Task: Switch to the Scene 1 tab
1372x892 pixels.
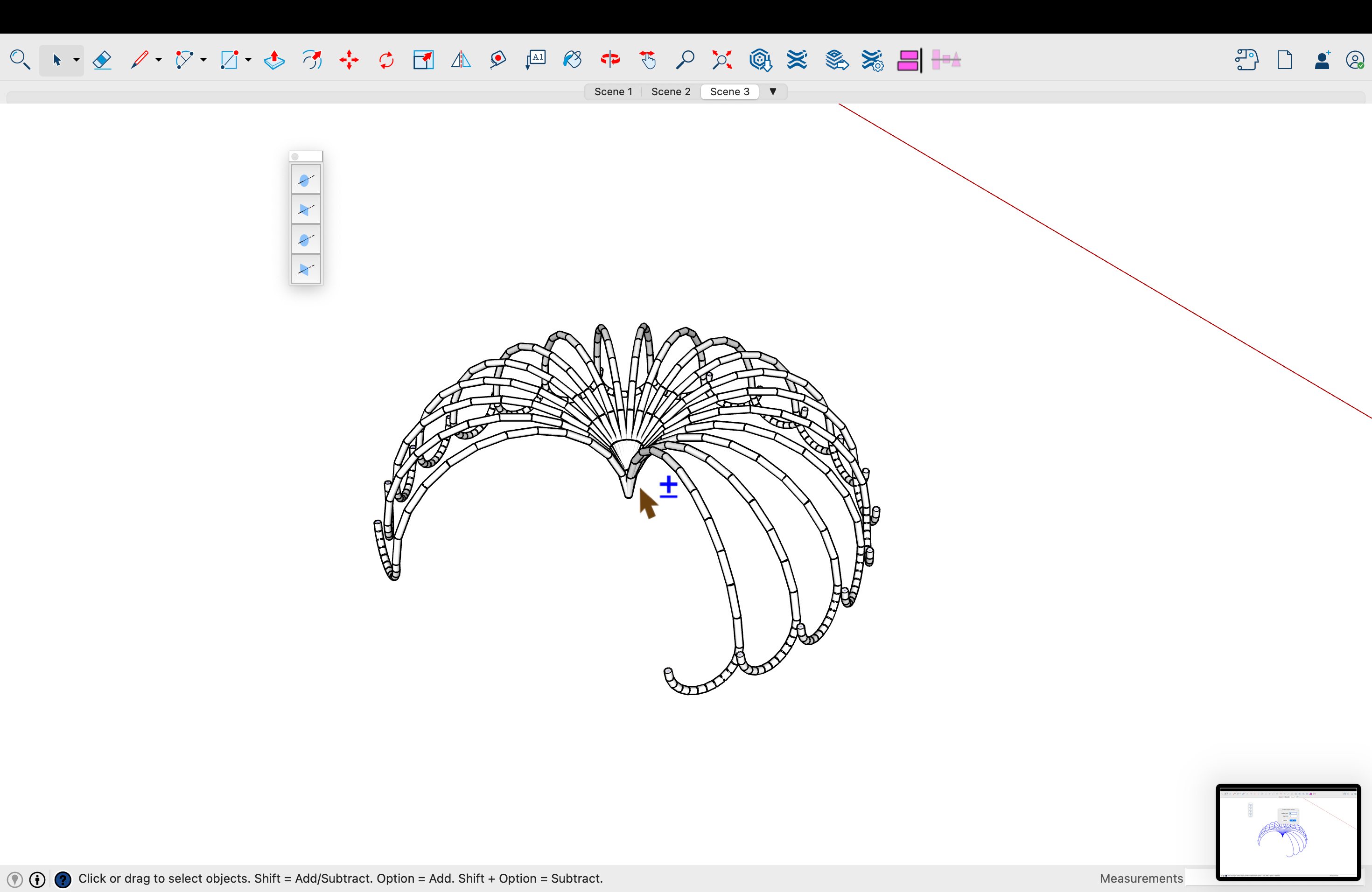Action: pyautogui.click(x=613, y=91)
